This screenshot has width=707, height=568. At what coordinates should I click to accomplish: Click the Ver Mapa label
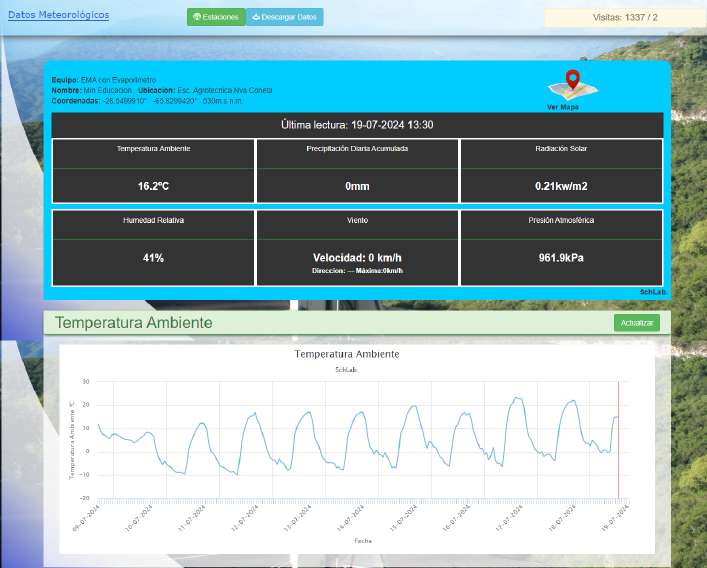tap(563, 107)
